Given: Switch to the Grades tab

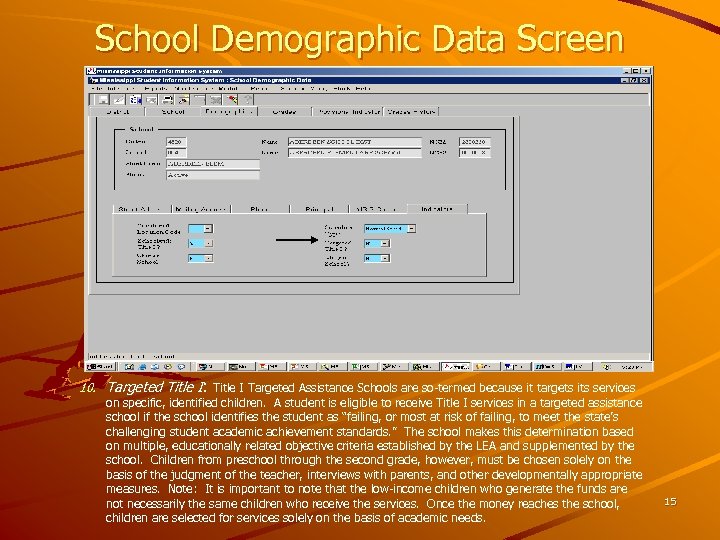Looking at the screenshot, I should point(285,112).
